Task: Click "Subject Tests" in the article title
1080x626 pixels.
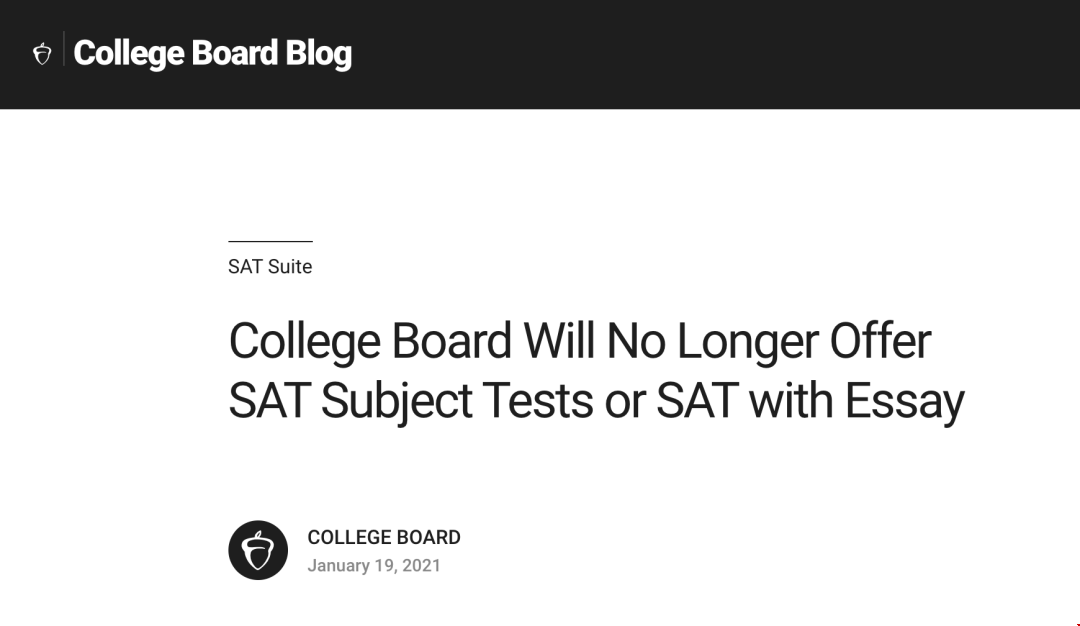Action: click(x=457, y=401)
